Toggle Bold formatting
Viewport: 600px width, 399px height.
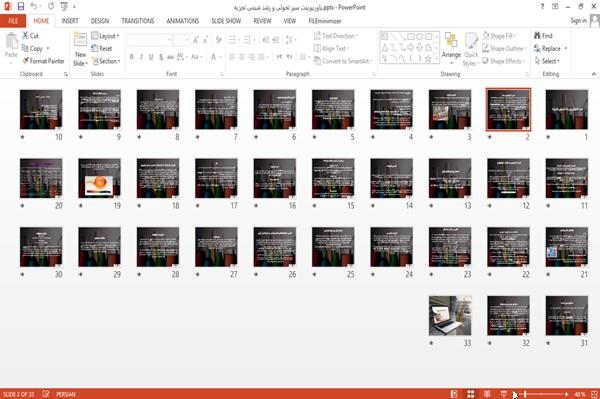click(x=132, y=57)
